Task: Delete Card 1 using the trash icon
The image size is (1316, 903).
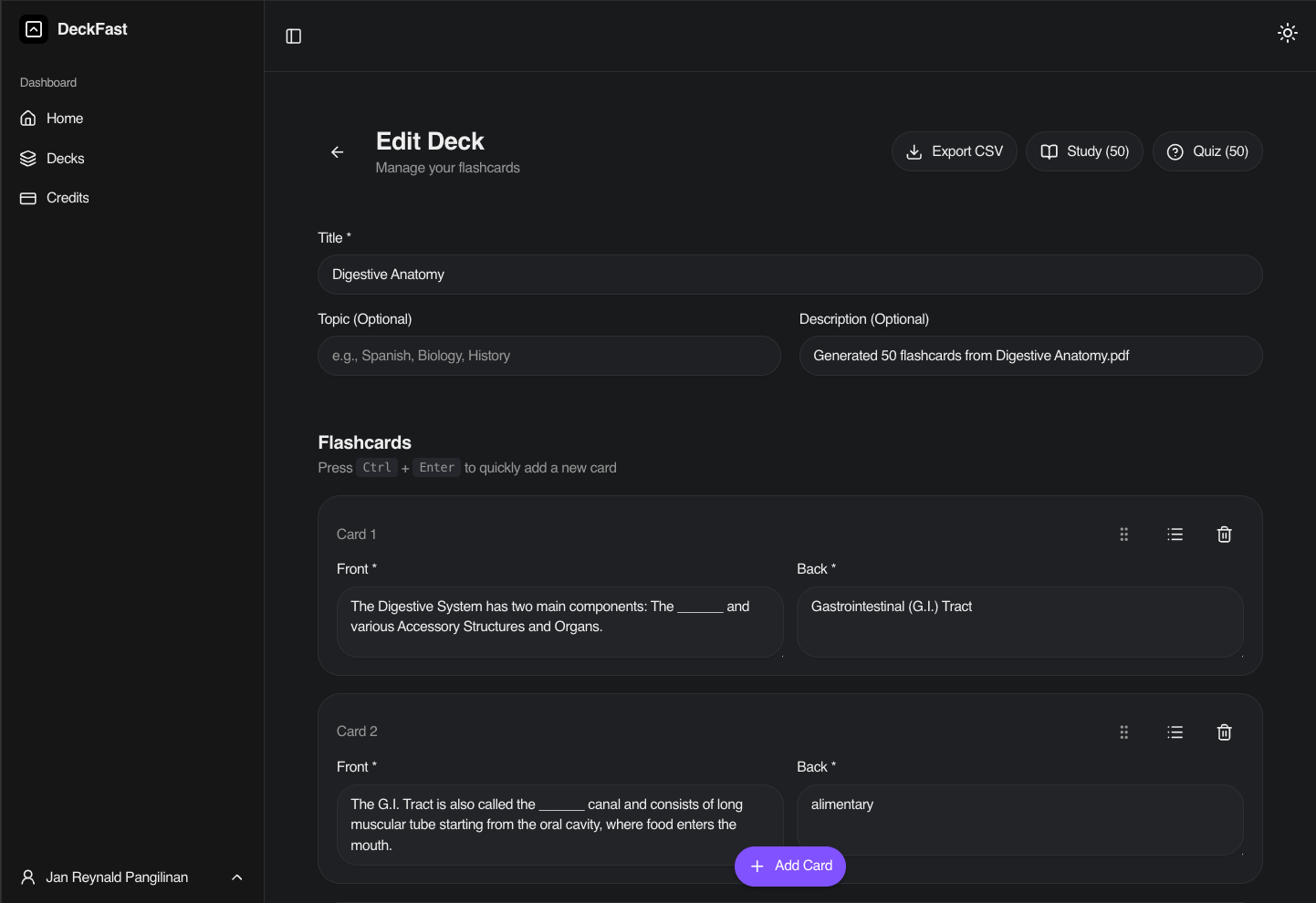Action: pos(1224,535)
